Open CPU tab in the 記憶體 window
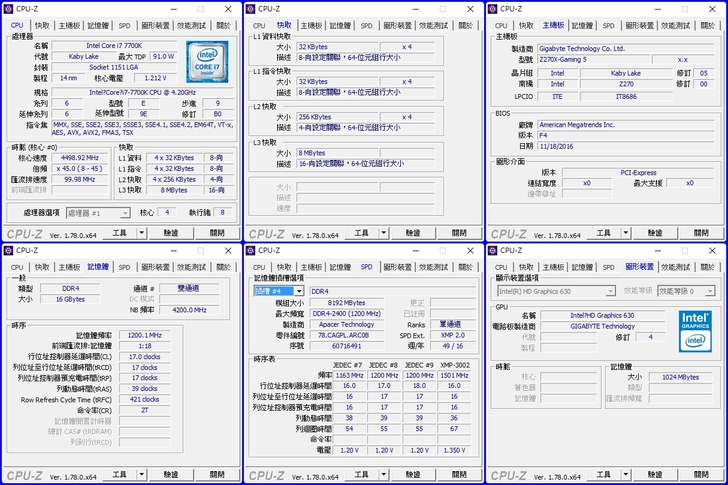 tap(17, 267)
